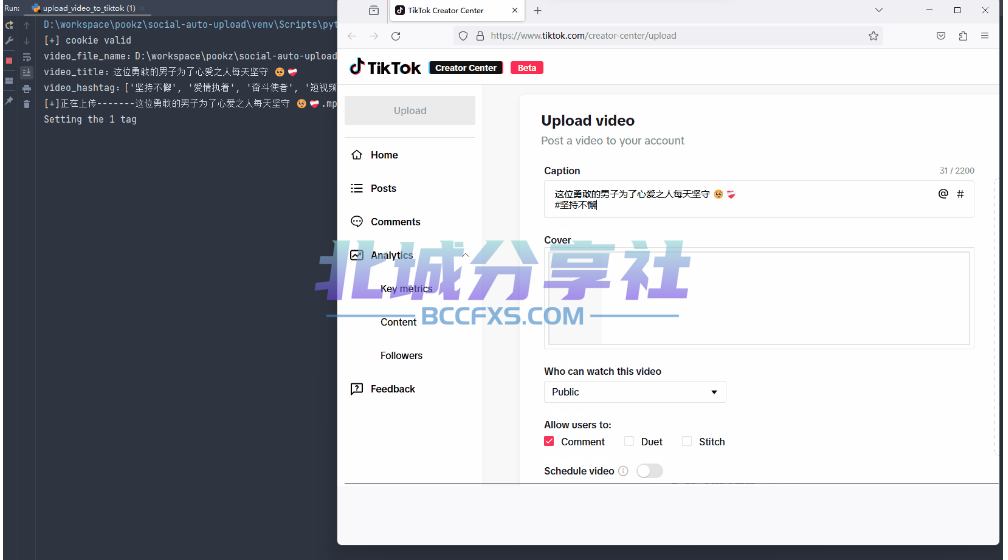Close the TikTok Creator Center browser tab

(514, 10)
